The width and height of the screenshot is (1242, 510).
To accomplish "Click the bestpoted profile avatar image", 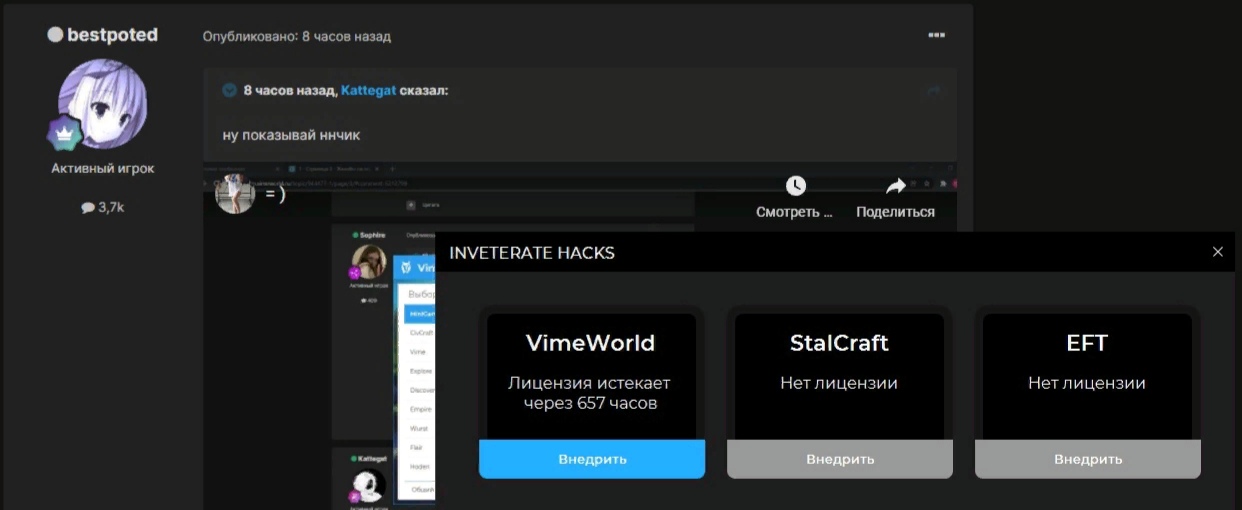I will click(x=103, y=103).
